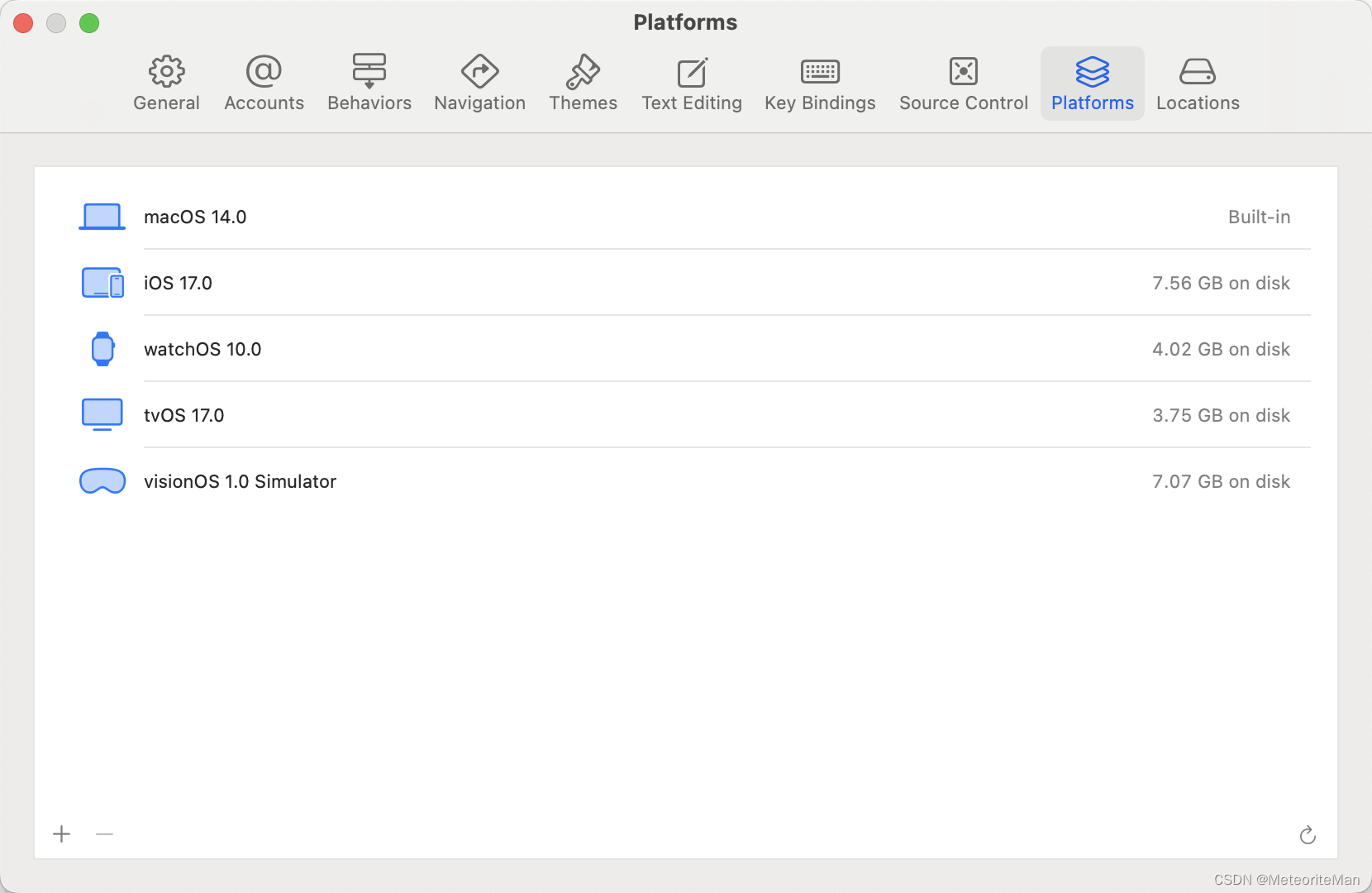This screenshot has width=1372, height=893.
Task: Switch to the Navigation tab label
Action: pyautogui.click(x=479, y=103)
